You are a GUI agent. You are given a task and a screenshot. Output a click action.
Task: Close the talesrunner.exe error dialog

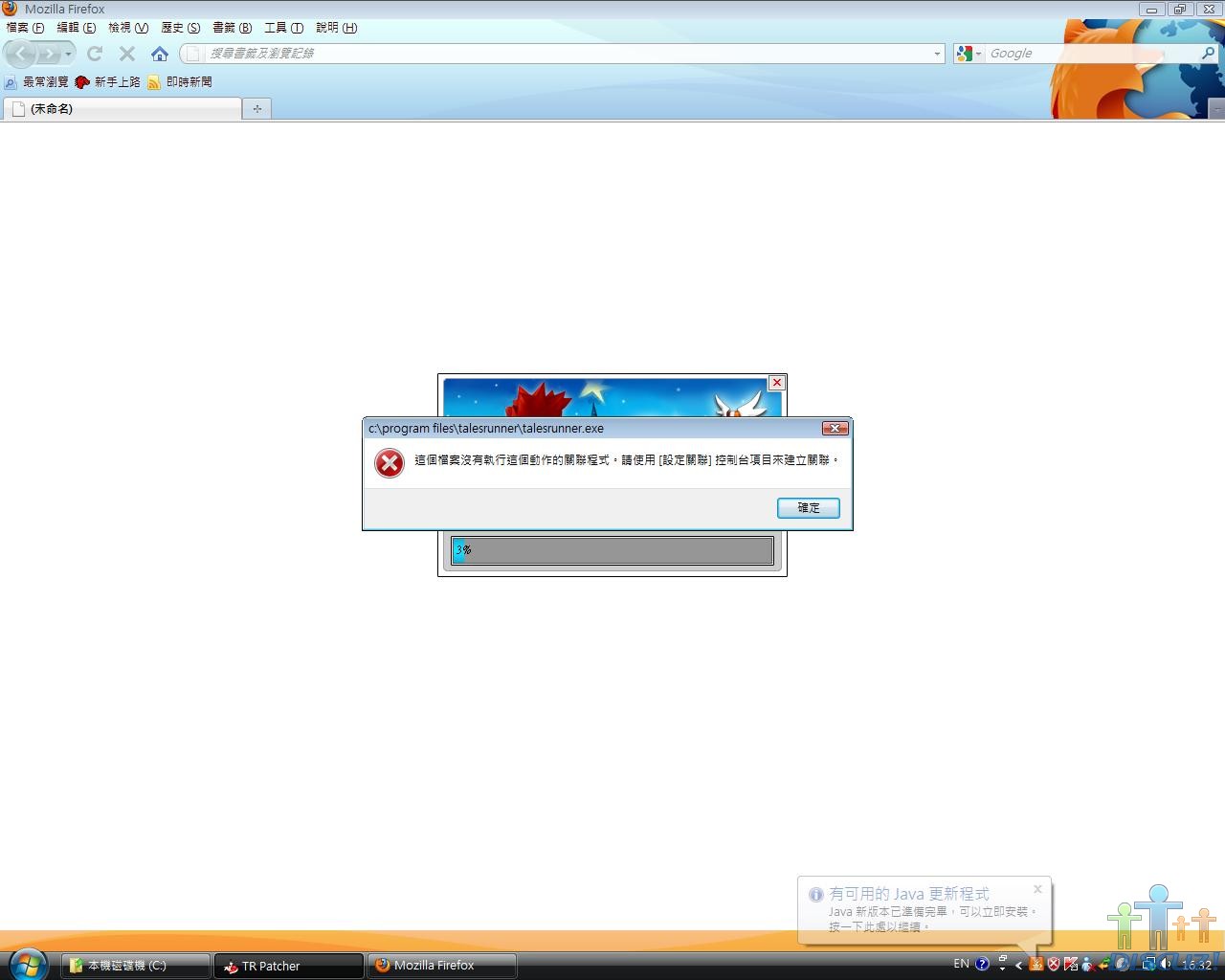coord(835,428)
